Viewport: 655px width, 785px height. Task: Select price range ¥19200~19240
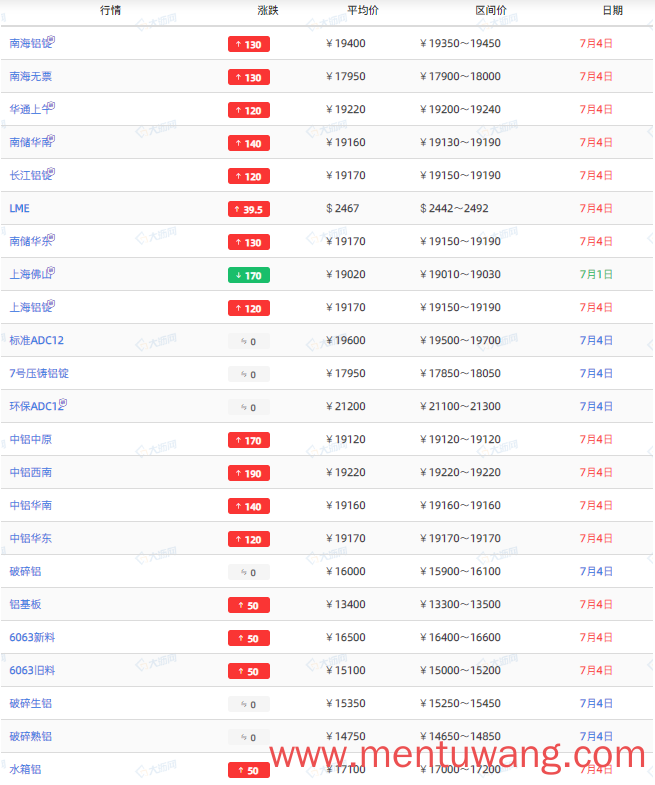(461, 110)
